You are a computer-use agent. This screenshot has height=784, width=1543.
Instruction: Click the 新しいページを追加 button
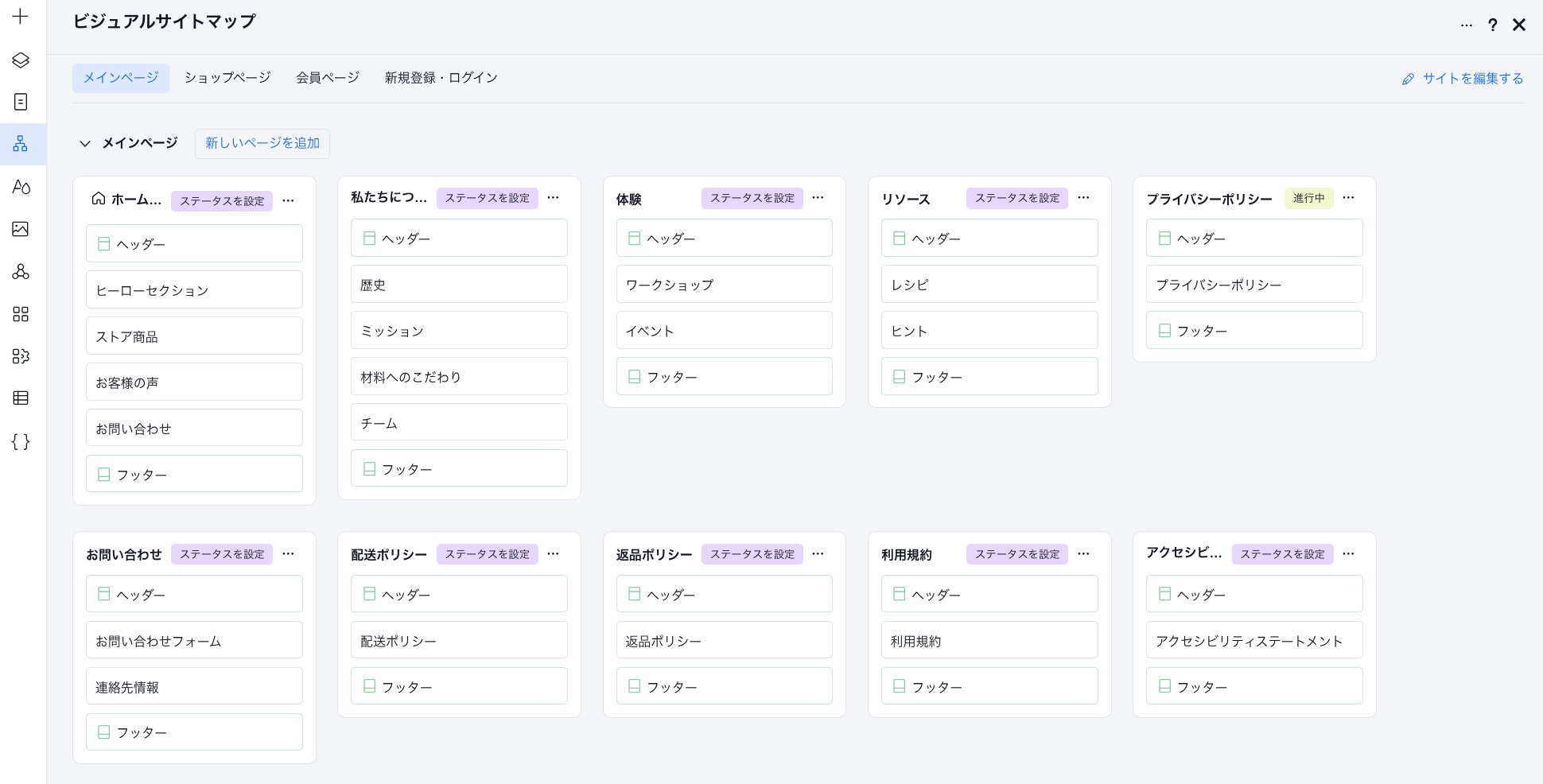262,144
